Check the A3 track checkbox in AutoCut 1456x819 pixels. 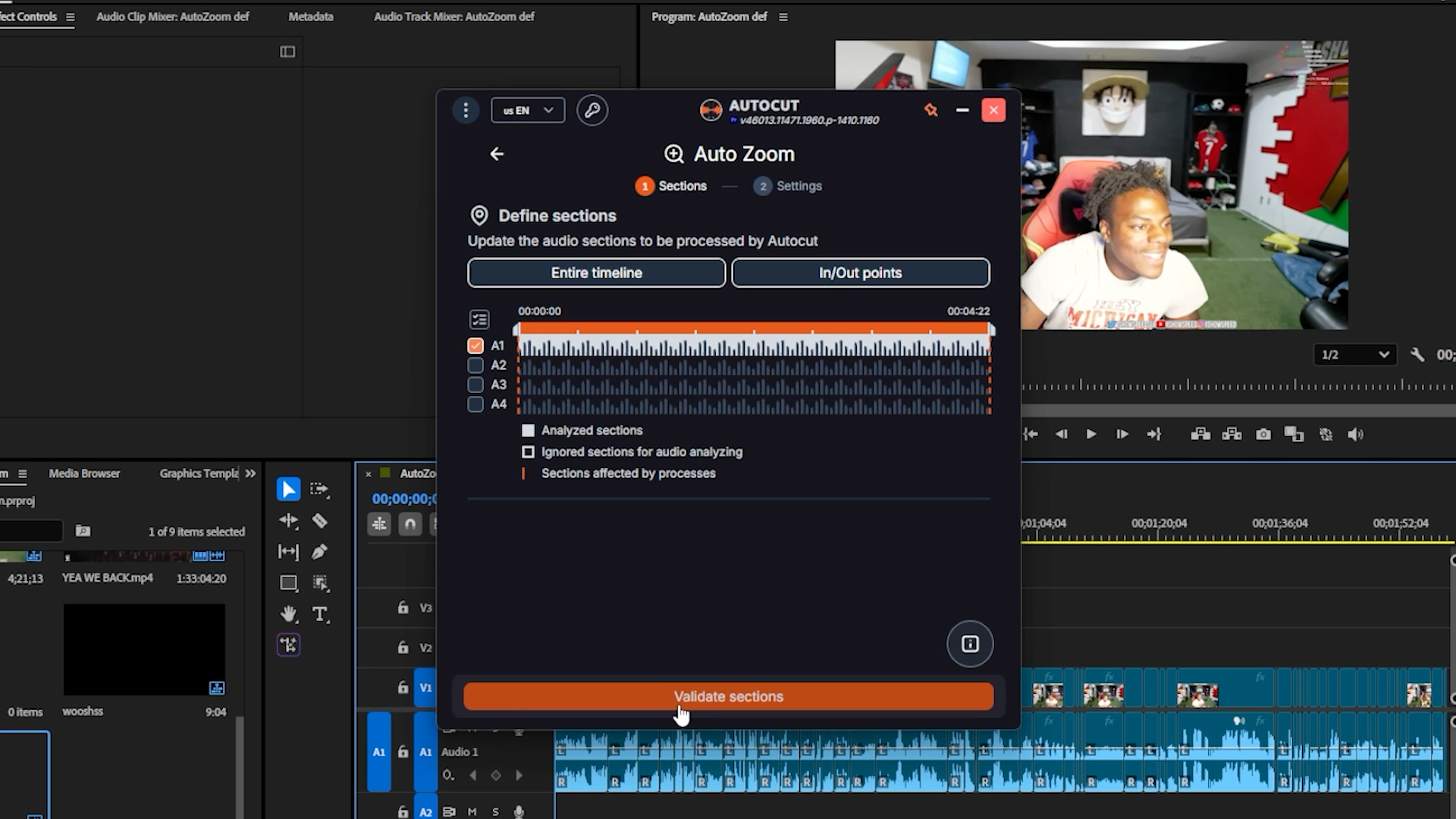(x=475, y=385)
